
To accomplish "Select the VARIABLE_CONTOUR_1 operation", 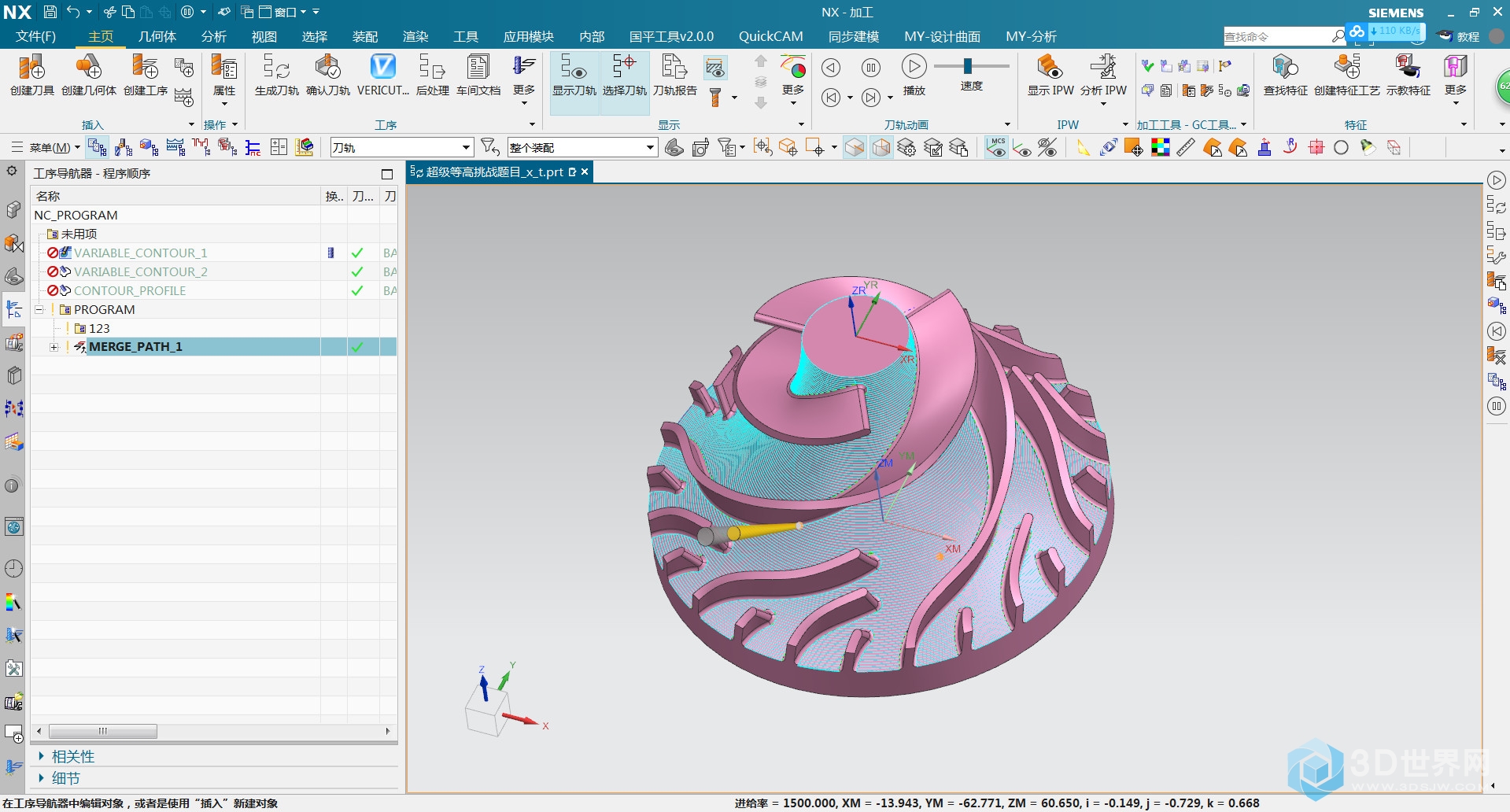I will [140, 253].
